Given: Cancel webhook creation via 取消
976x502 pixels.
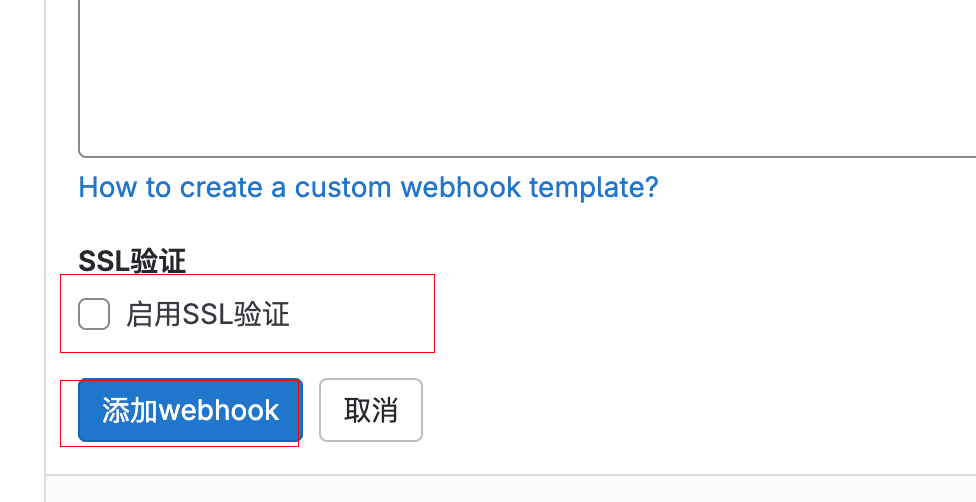Looking at the screenshot, I should click(x=371, y=410).
